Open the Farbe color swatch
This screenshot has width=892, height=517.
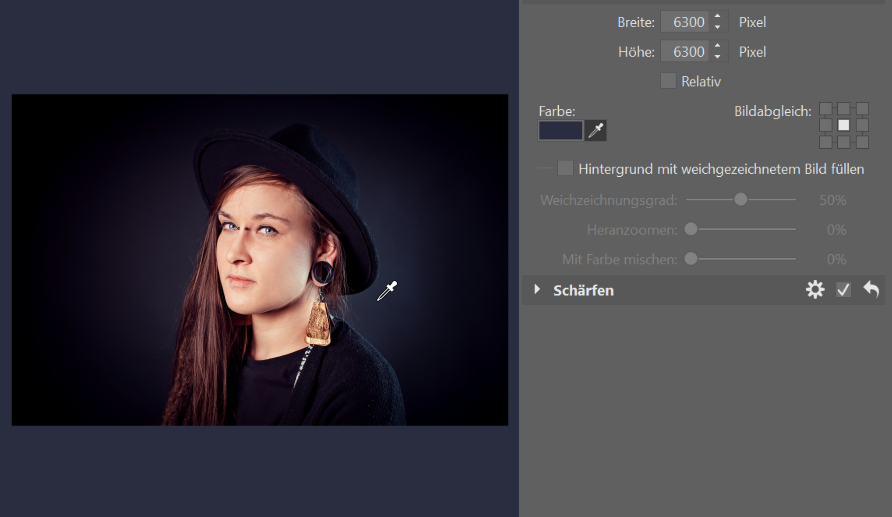tap(560, 130)
